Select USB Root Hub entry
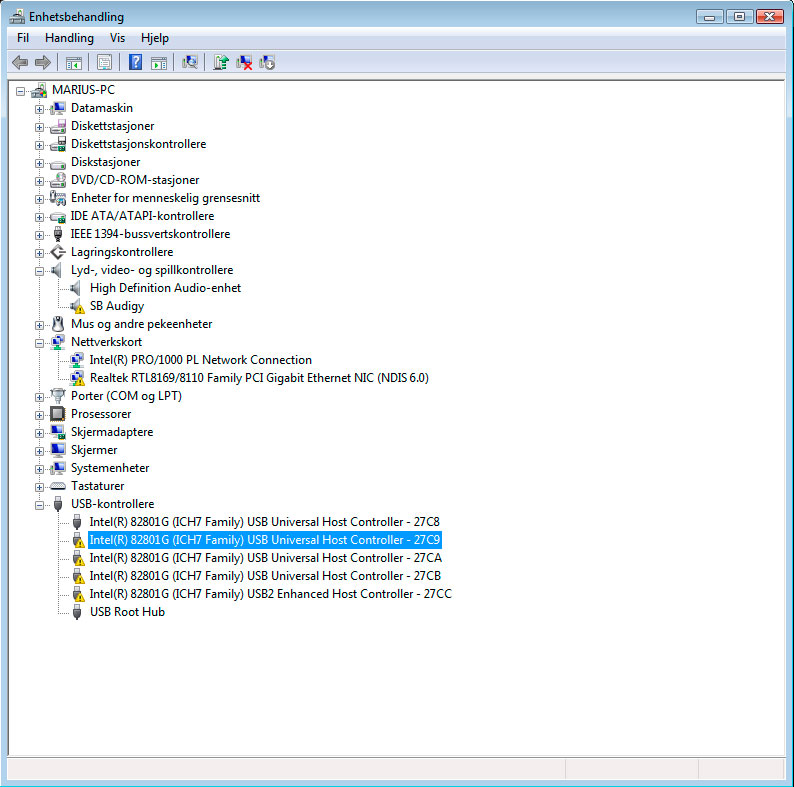The image size is (794, 787). point(128,612)
